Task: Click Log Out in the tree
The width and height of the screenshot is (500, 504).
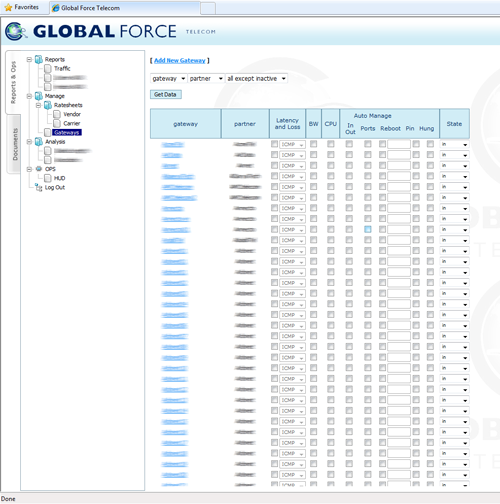Action: 55,188
